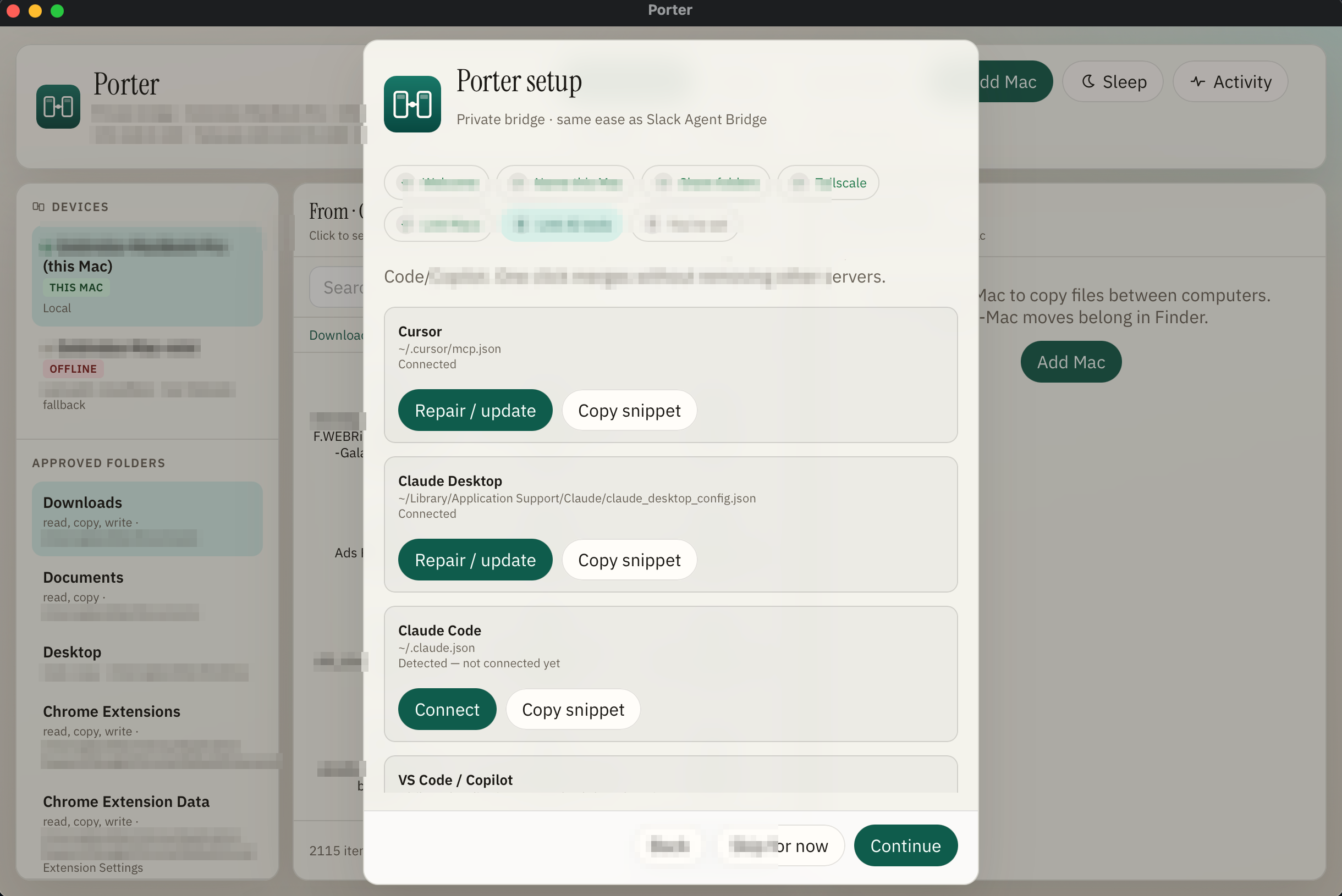Screen dimensions: 1342x896
Task: Click Extension Settings text in sidebar
Action: pos(92,867)
